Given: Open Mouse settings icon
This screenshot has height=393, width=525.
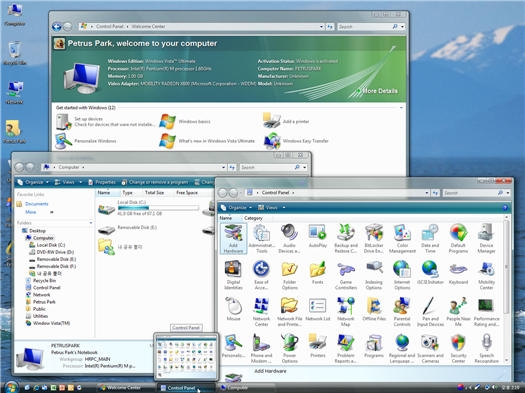Looking at the screenshot, I should tap(233, 309).
